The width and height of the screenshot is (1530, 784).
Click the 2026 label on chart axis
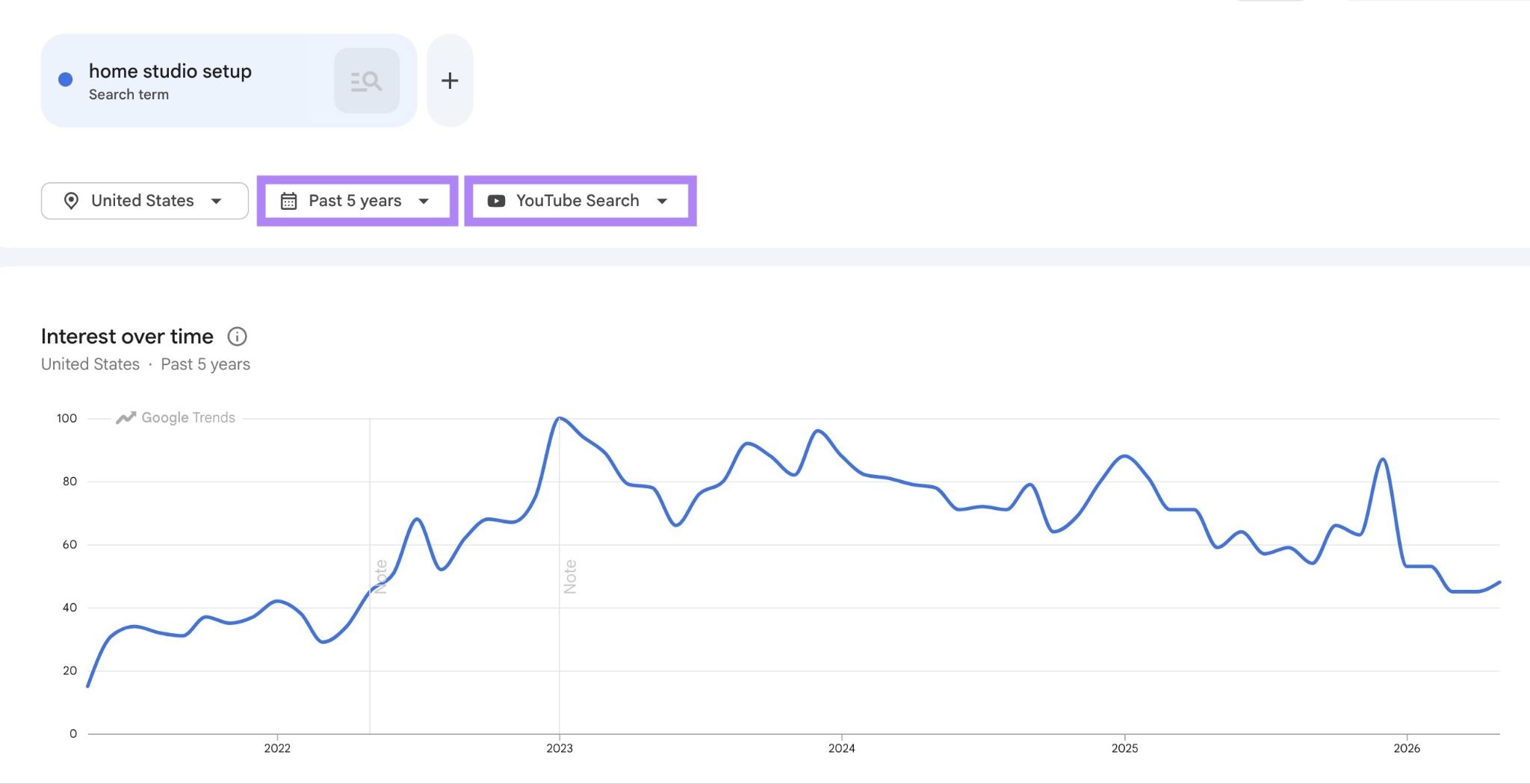point(1407,748)
